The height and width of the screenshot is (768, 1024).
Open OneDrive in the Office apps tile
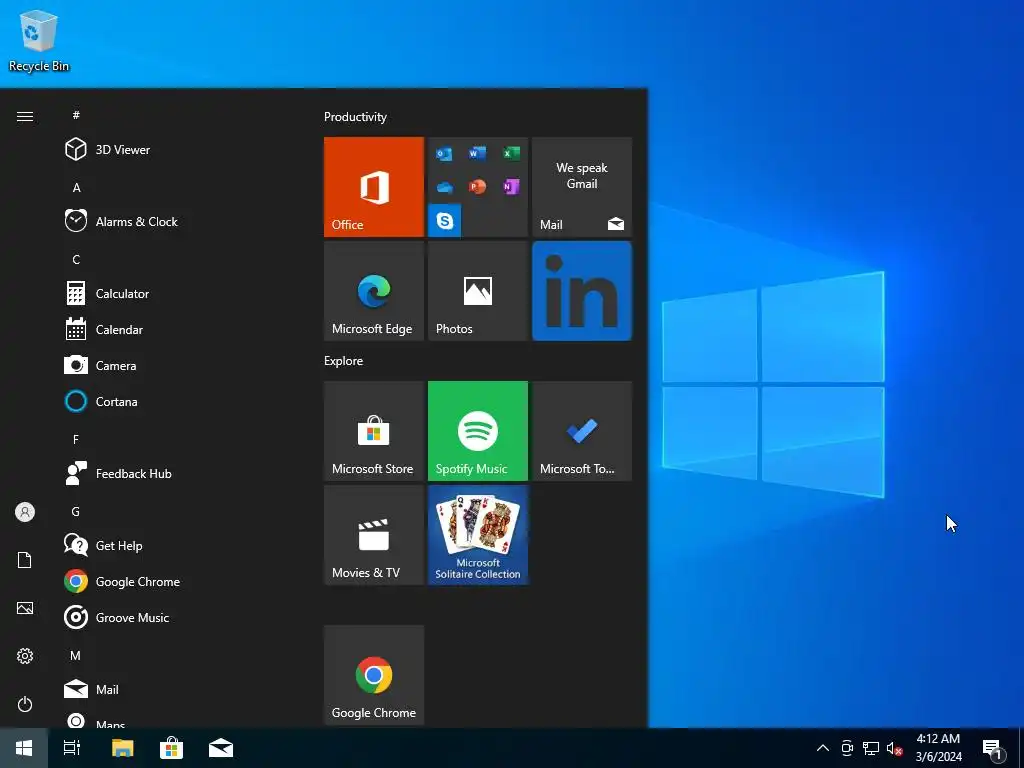click(x=445, y=187)
